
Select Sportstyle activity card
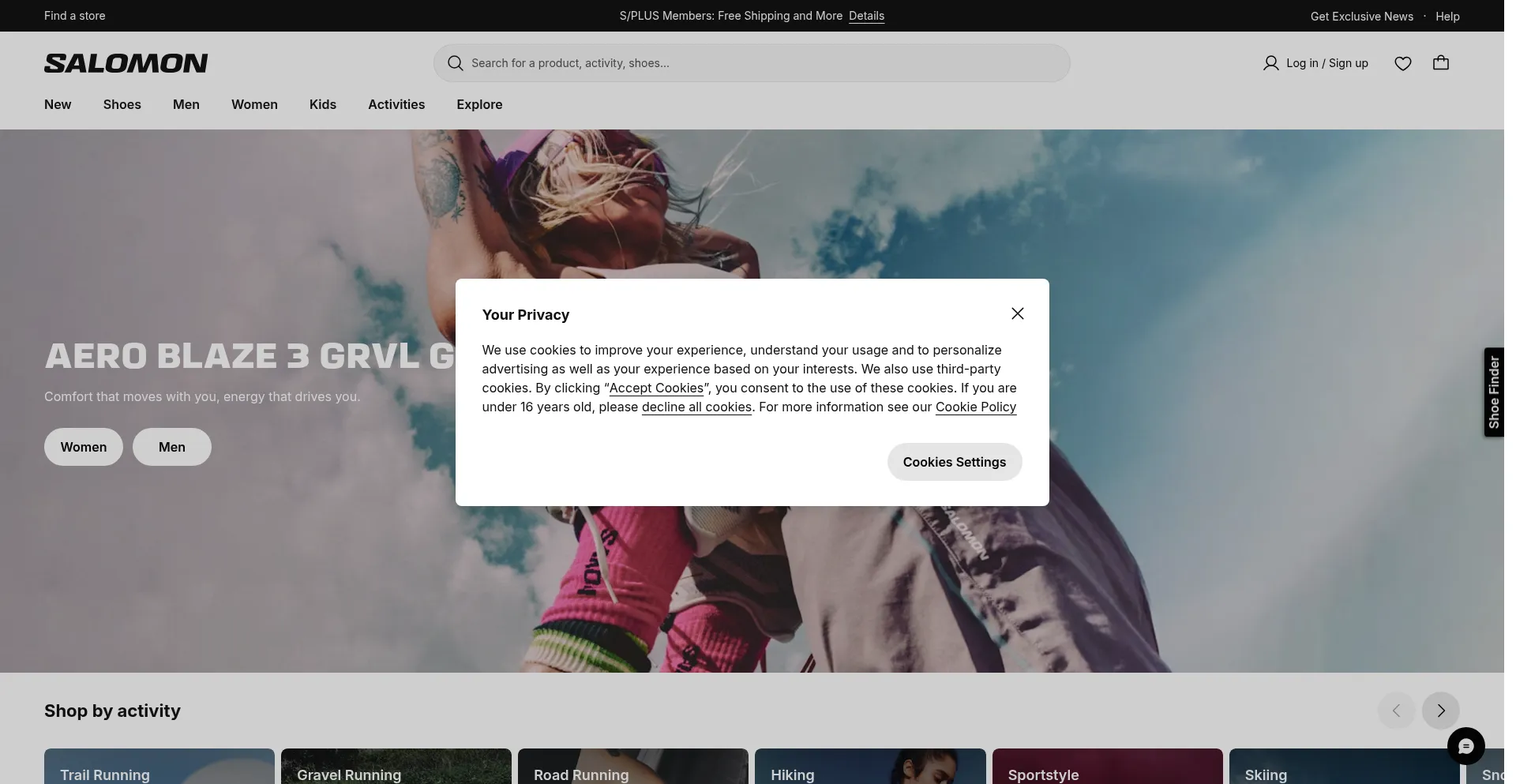click(1108, 767)
